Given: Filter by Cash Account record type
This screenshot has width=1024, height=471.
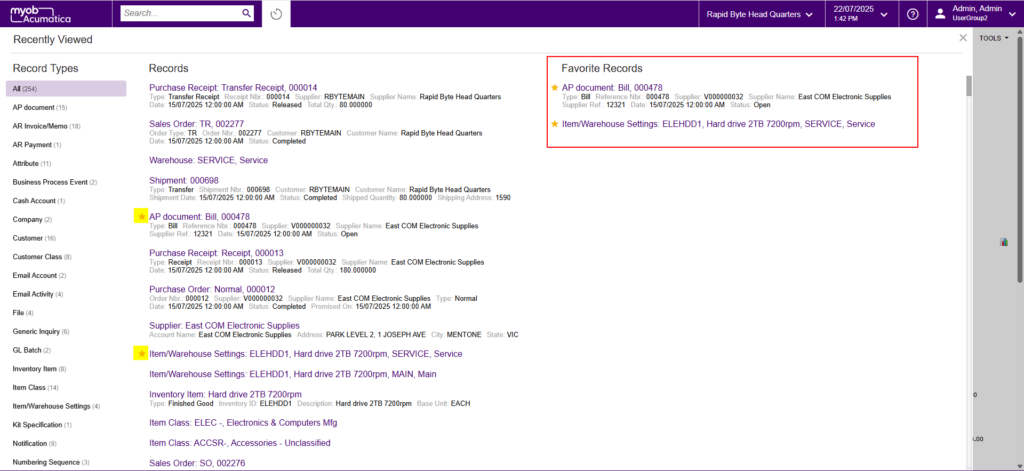Looking at the screenshot, I should coord(39,201).
